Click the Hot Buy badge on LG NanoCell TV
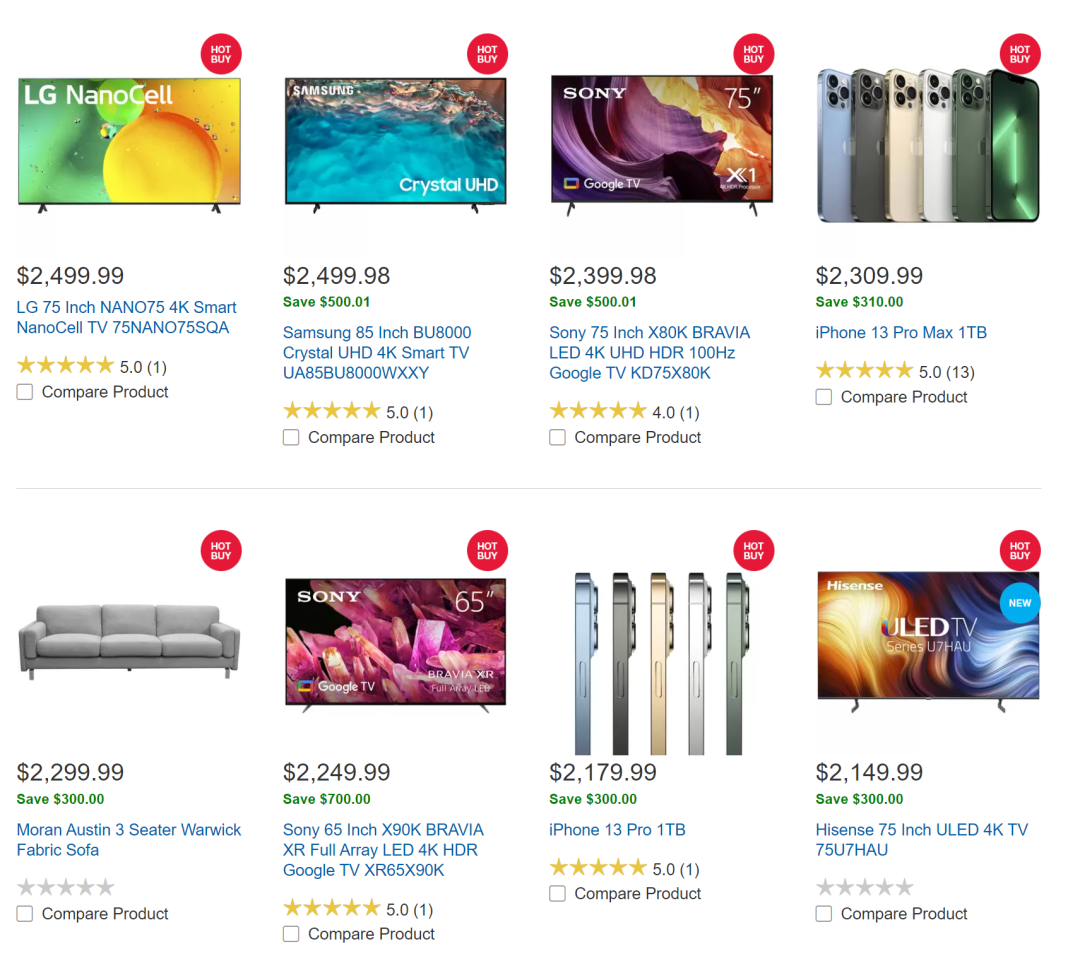The width and height of the screenshot is (1080, 973). pyautogui.click(x=220, y=54)
